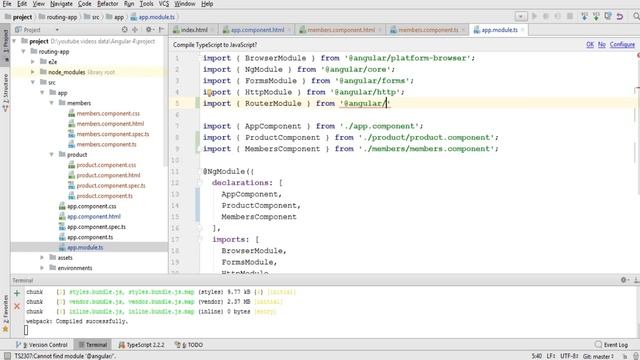Click the Revert undo arrow icon
640x360 pixels.
620,16
